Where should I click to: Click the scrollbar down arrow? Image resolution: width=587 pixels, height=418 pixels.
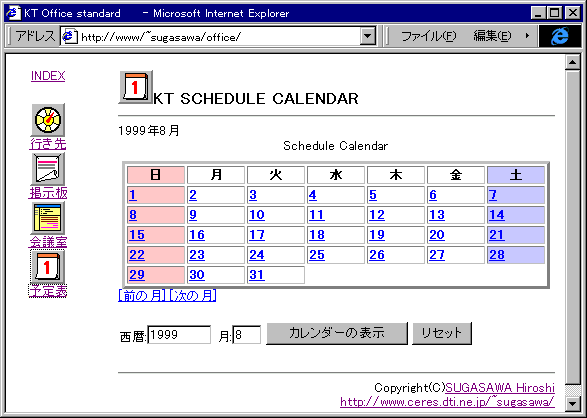pyautogui.click(x=572, y=404)
